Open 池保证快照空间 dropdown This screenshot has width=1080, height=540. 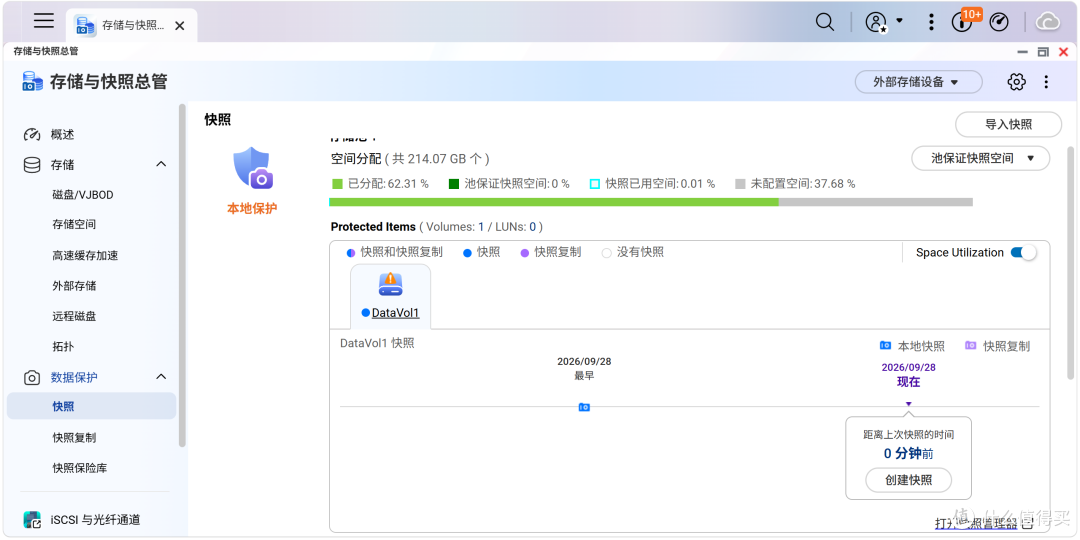(981, 158)
